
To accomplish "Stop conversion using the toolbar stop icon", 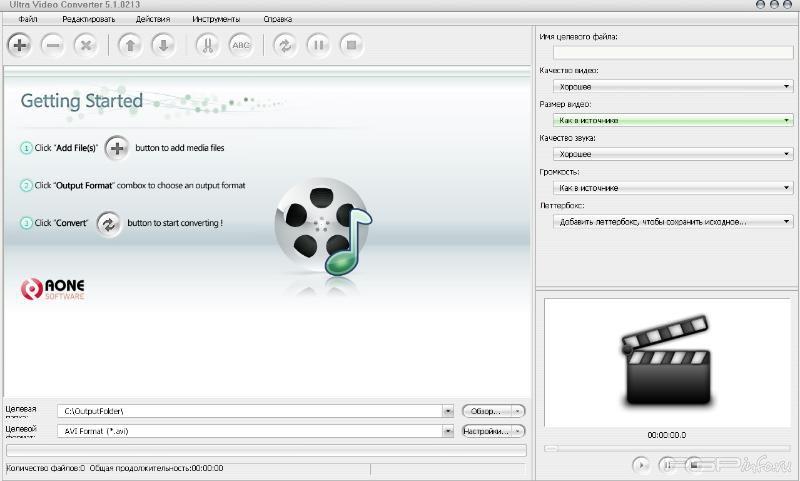I will click(x=350, y=44).
